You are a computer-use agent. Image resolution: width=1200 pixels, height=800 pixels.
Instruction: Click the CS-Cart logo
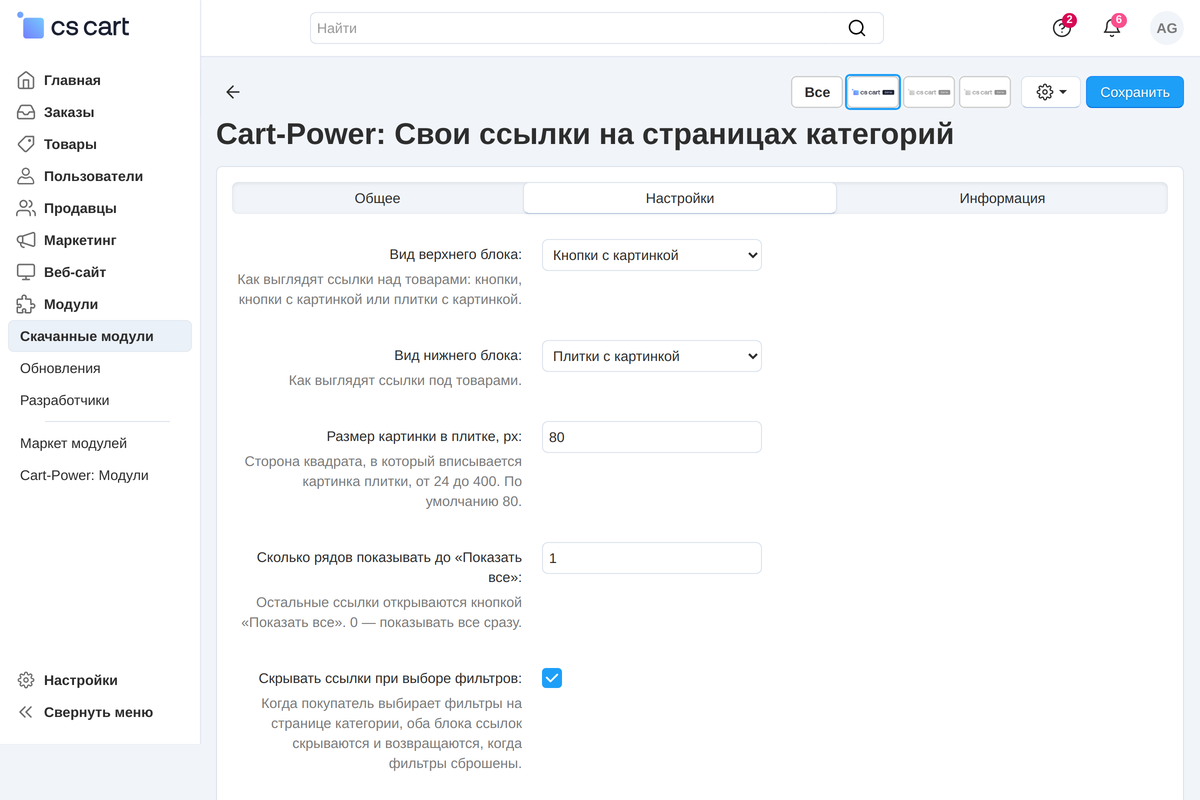(x=74, y=27)
